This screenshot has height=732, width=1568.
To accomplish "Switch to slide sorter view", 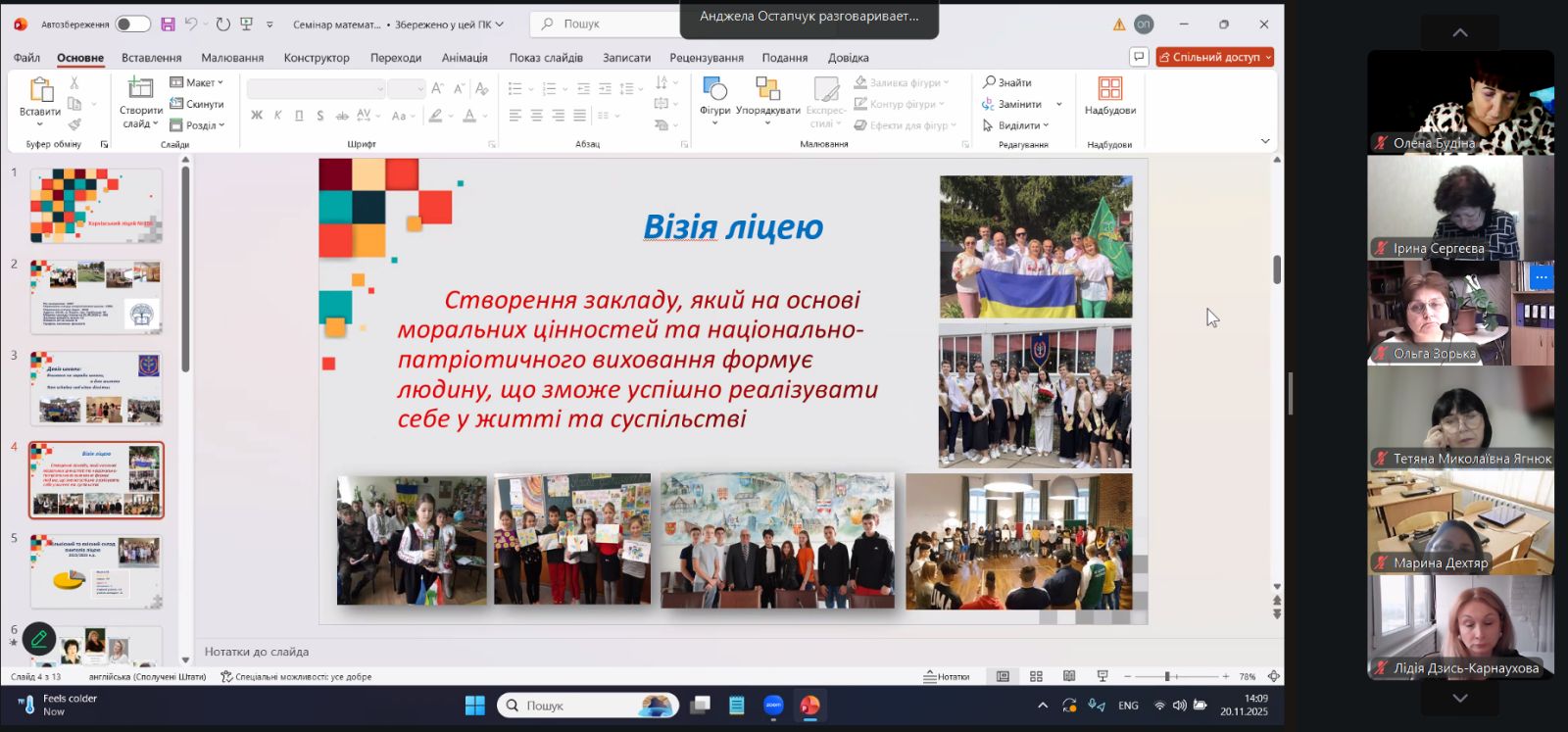I will [x=1036, y=676].
